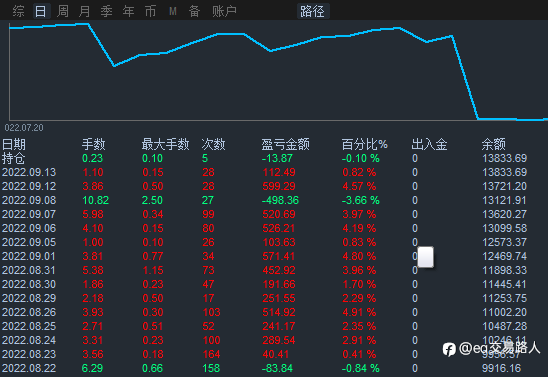Click the 13721.20 balance value

[505, 186]
